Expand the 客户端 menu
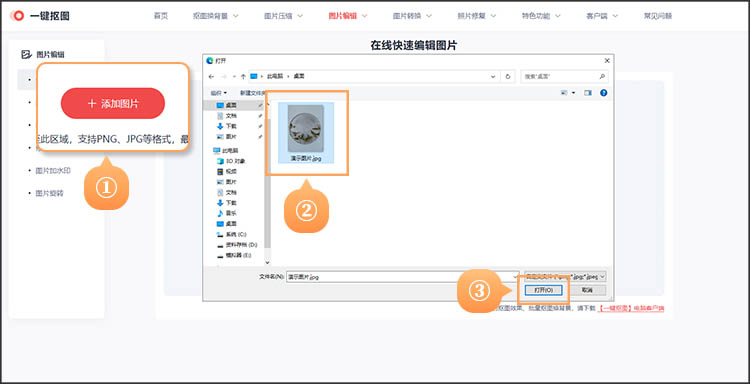Image resolution: width=750 pixels, height=384 pixels. (x=602, y=16)
